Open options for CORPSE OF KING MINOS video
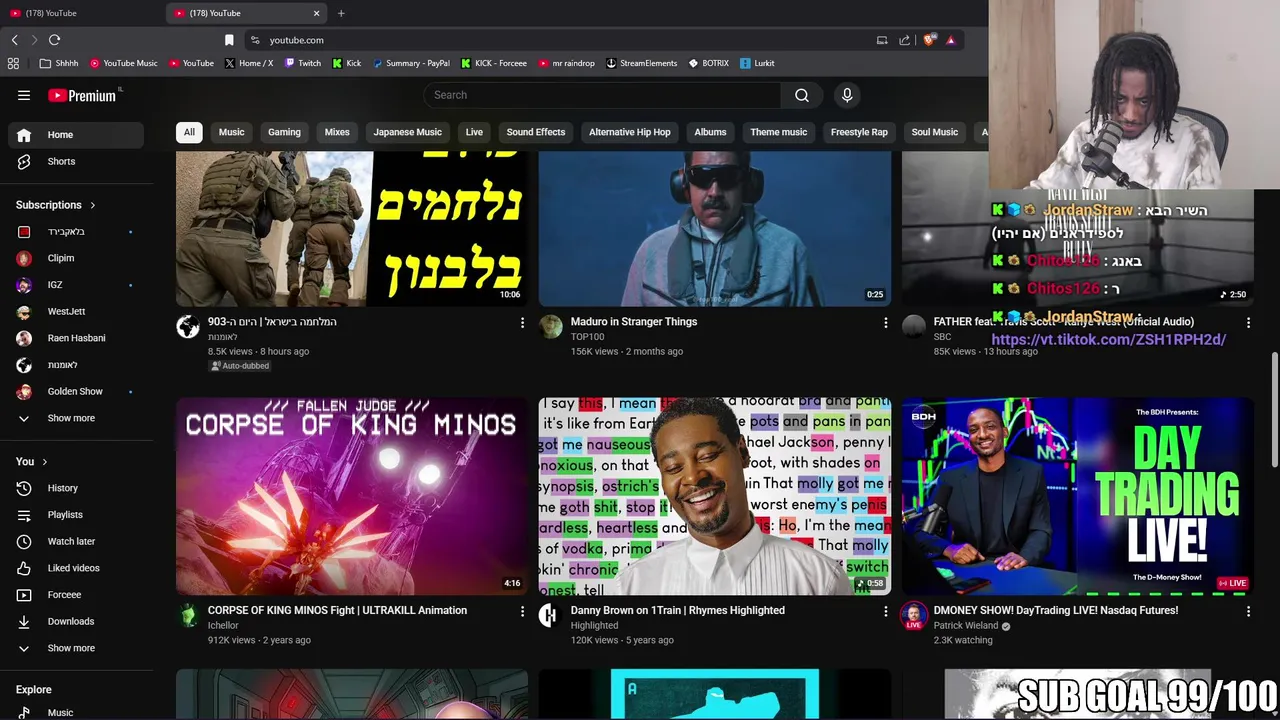Viewport: 1280px width, 720px height. pyautogui.click(x=522, y=611)
